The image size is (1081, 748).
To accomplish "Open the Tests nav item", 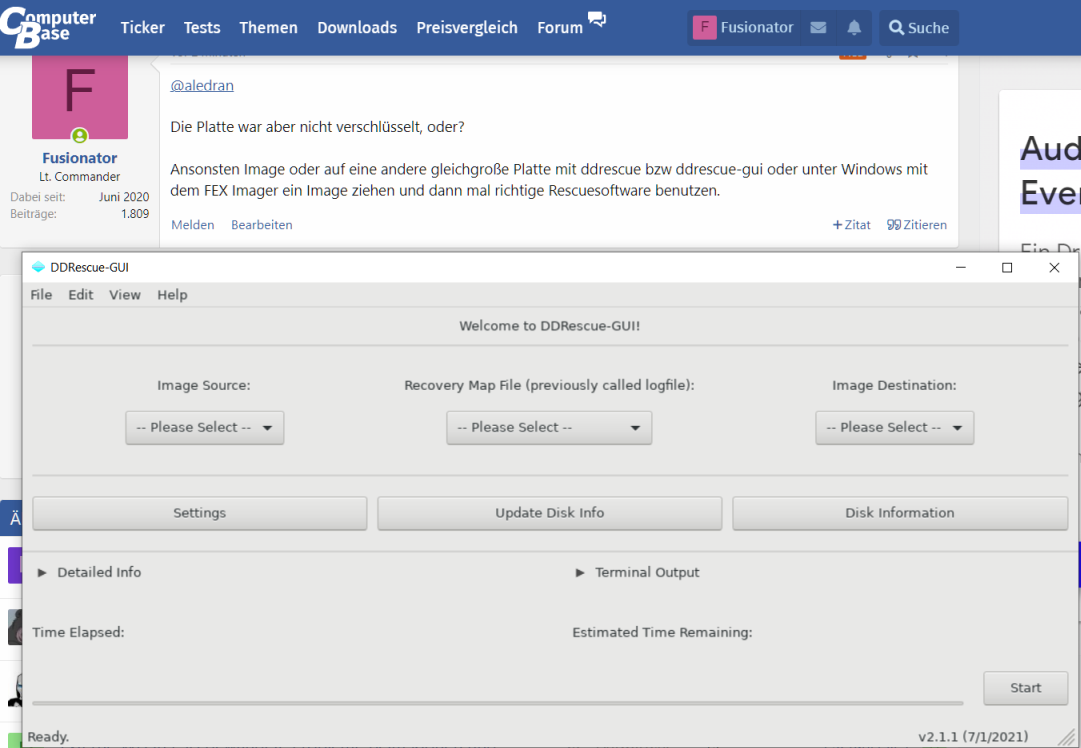I will pyautogui.click(x=202, y=28).
